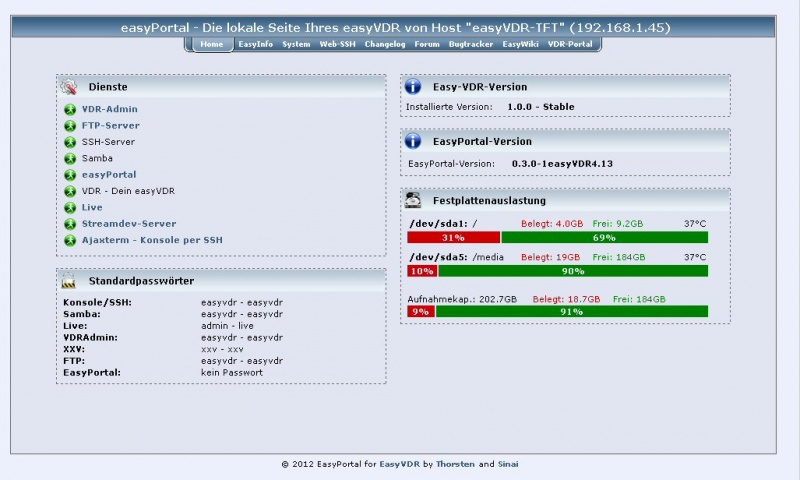Open the Home tab

coord(211,45)
